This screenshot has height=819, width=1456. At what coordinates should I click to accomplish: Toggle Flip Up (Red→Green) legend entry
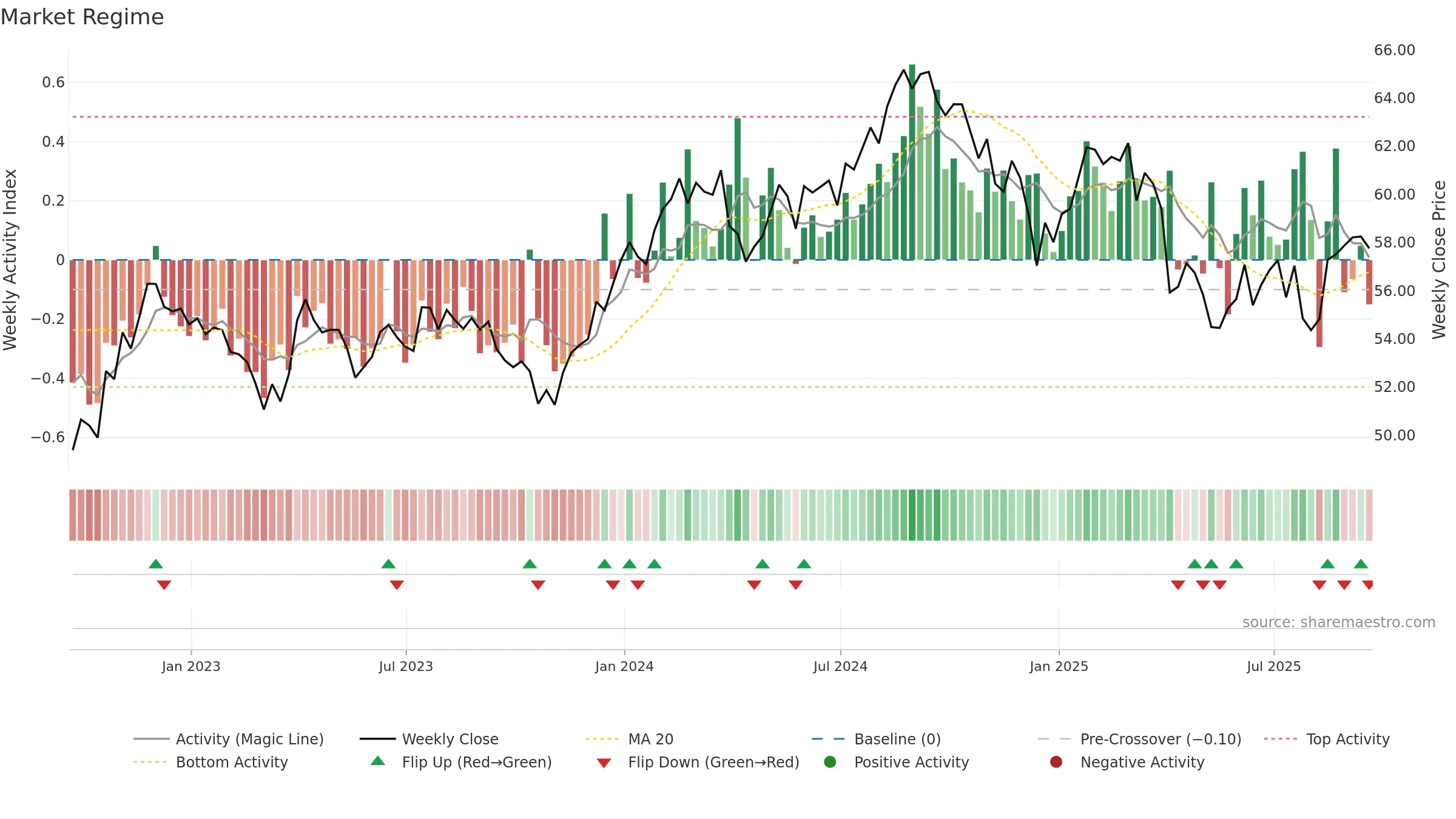tap(461, 762)
